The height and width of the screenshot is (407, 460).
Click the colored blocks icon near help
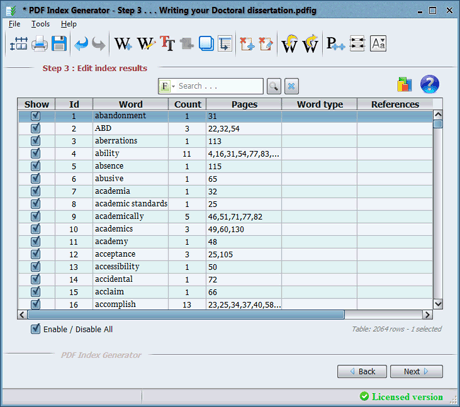pos(404,84)
